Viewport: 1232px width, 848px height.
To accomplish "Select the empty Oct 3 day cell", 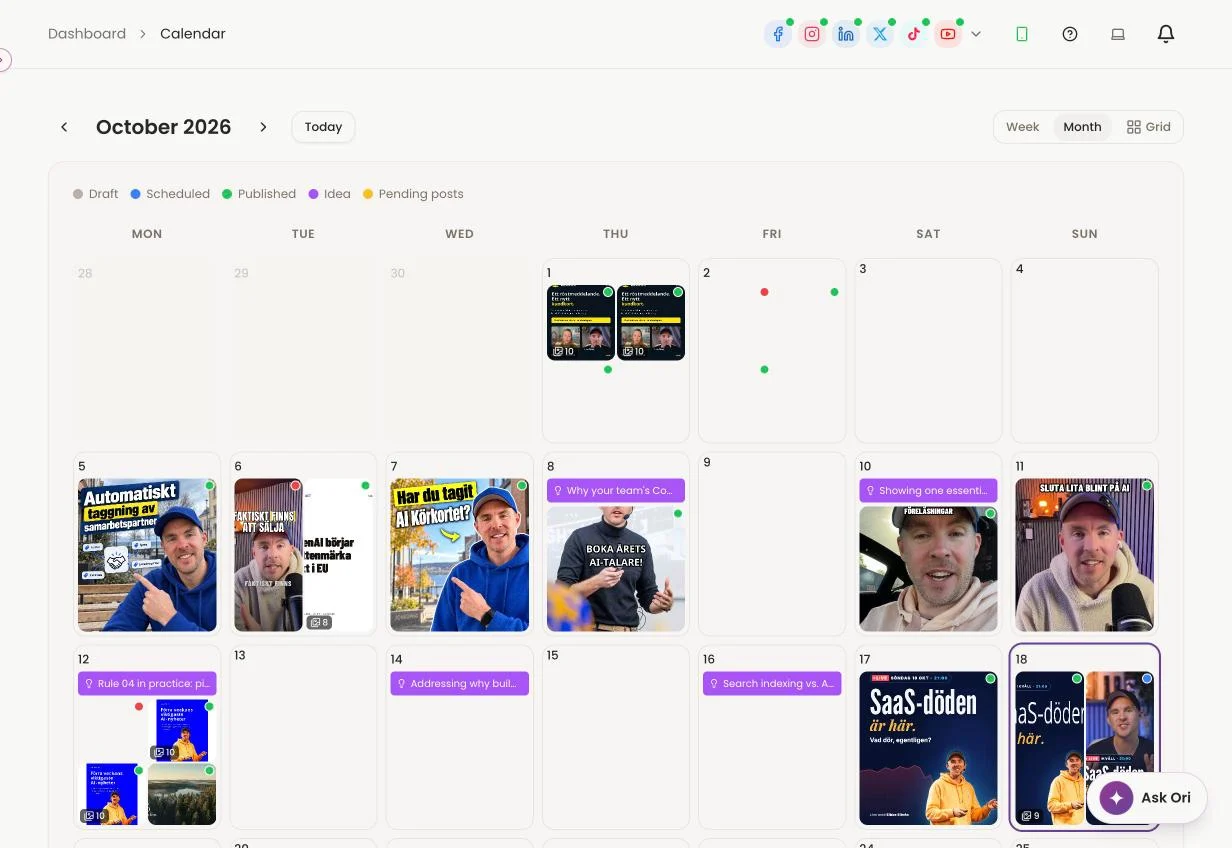I will click(x=928, y=350).
